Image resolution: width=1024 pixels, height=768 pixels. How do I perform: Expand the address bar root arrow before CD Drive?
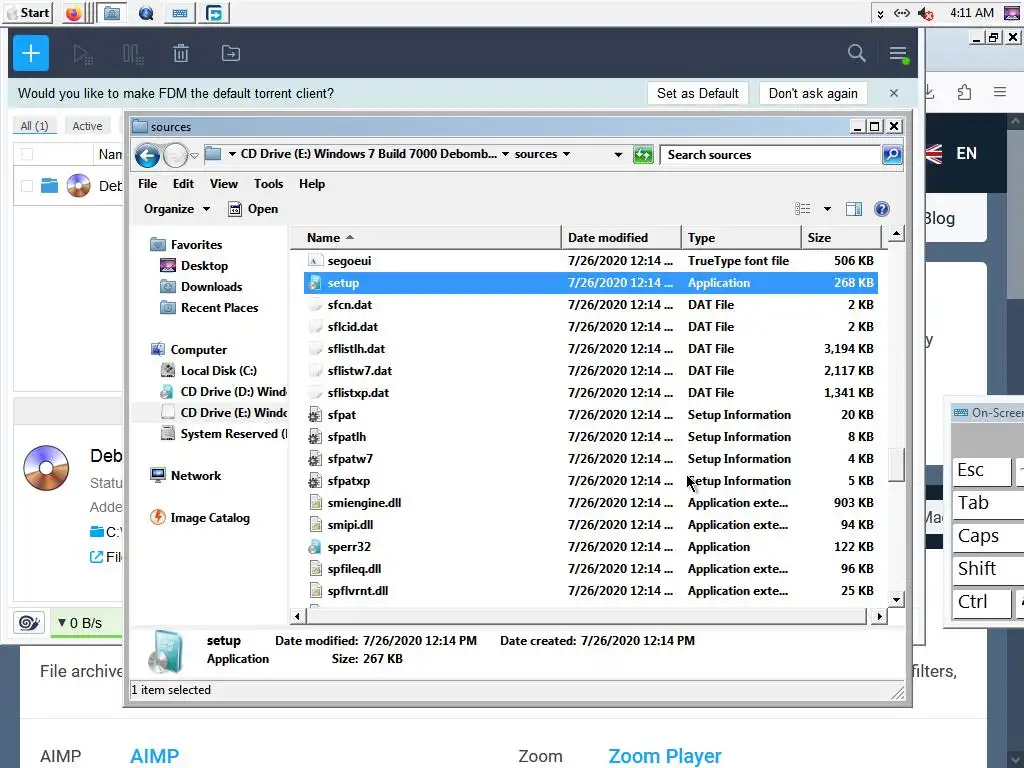(x=232, y=154)
